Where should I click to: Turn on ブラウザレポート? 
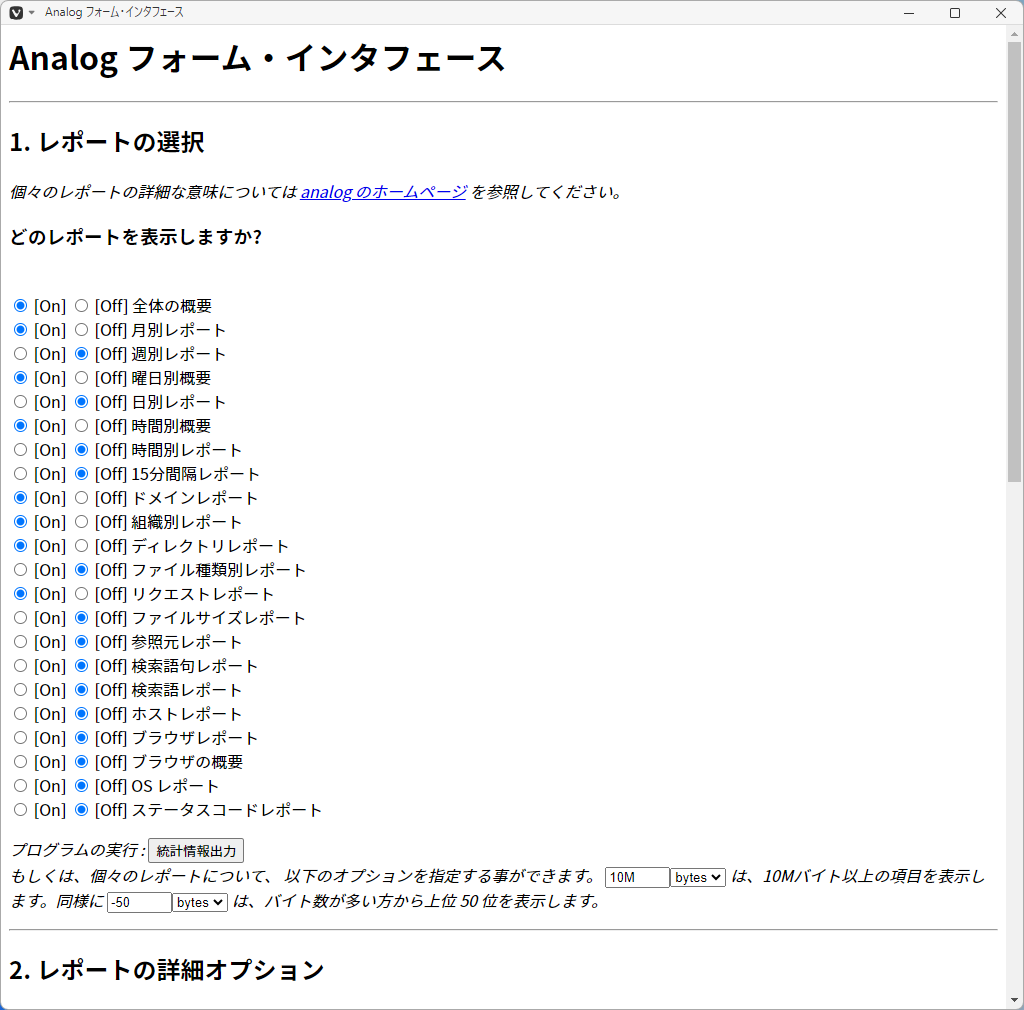[x=20, y=738]
